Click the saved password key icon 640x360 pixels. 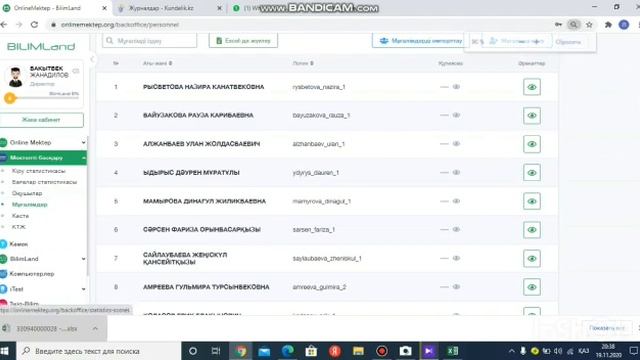[x=558, y=25]
